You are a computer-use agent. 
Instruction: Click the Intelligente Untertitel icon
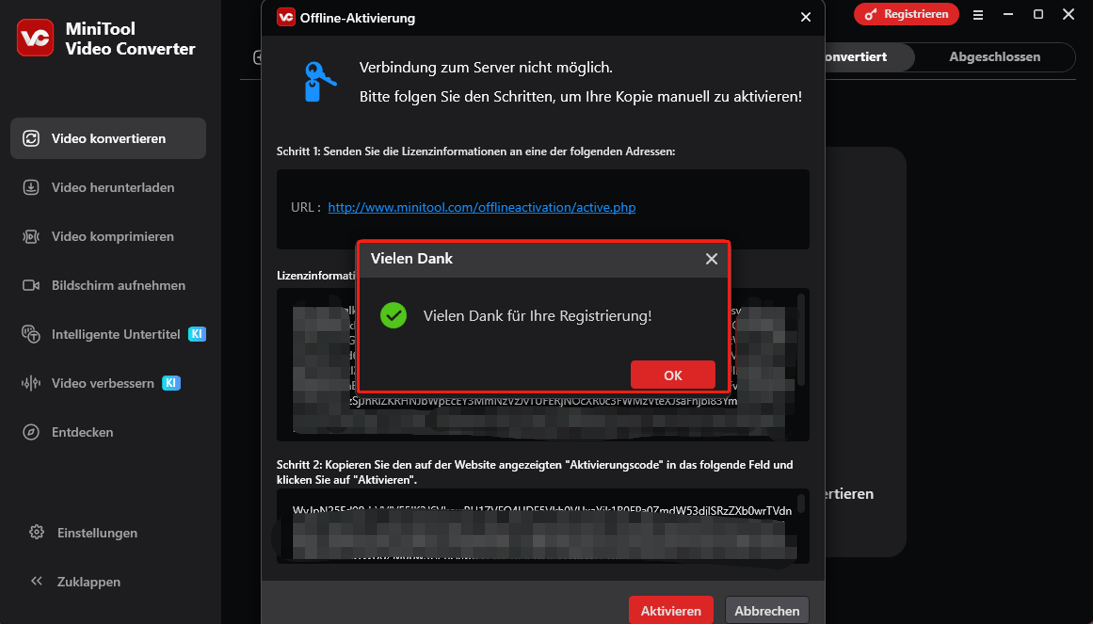[x=31, y=334]
